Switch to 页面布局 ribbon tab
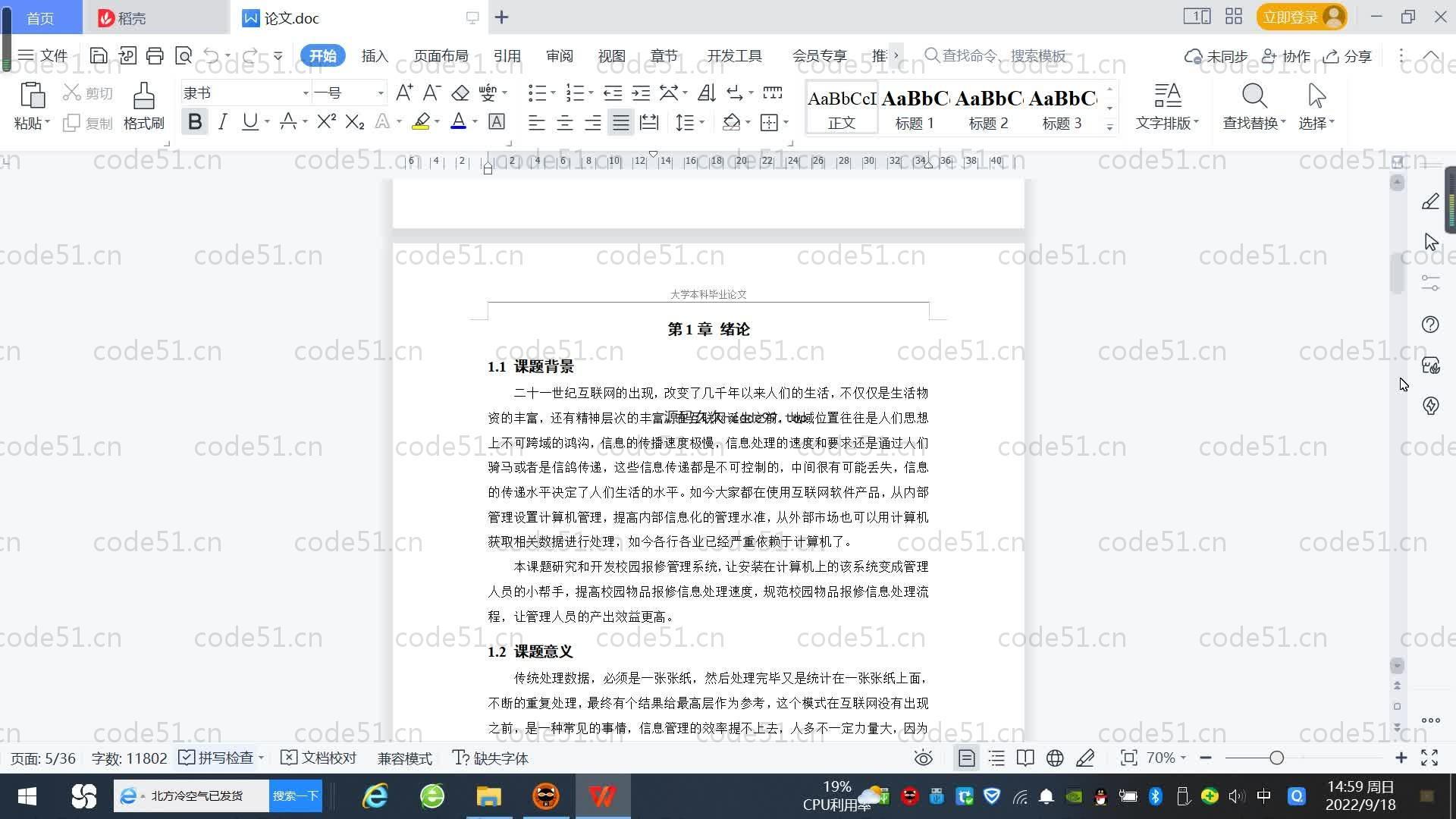 pos(441,55)
